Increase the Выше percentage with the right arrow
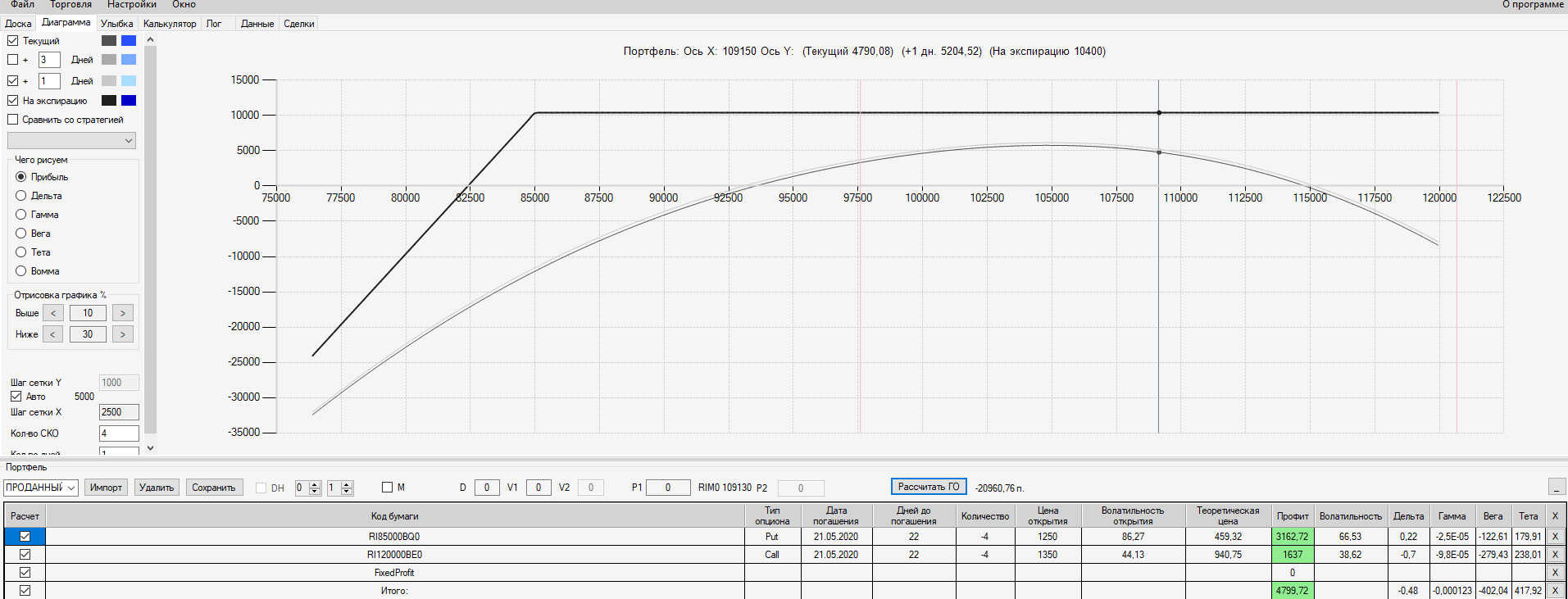The height and width of the screenshot is (599, 1568). (123, 313)
